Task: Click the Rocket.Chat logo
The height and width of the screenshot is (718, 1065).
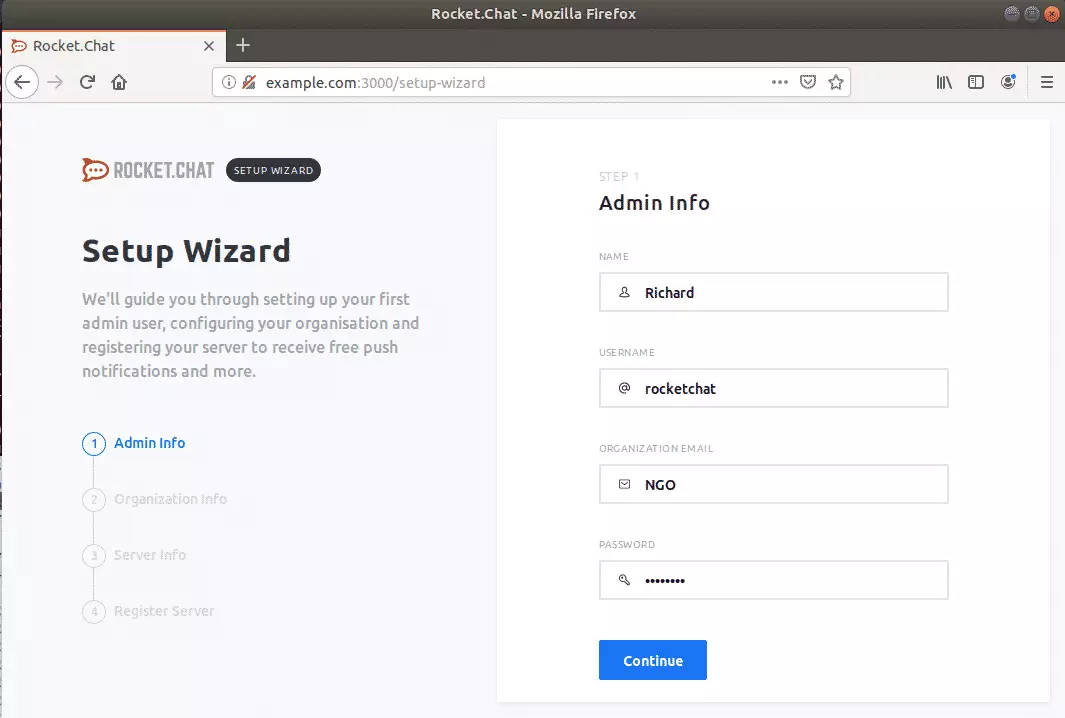Action: click(148, 170)
